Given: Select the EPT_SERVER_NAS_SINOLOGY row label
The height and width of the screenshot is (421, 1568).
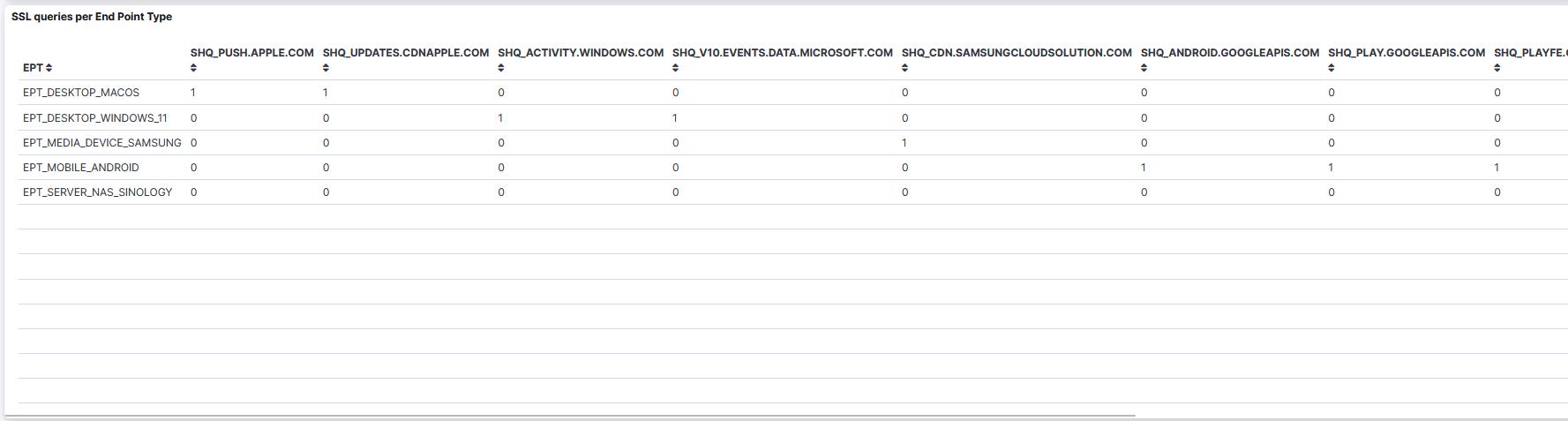Looking at the screenshot, I should [97, 192].
